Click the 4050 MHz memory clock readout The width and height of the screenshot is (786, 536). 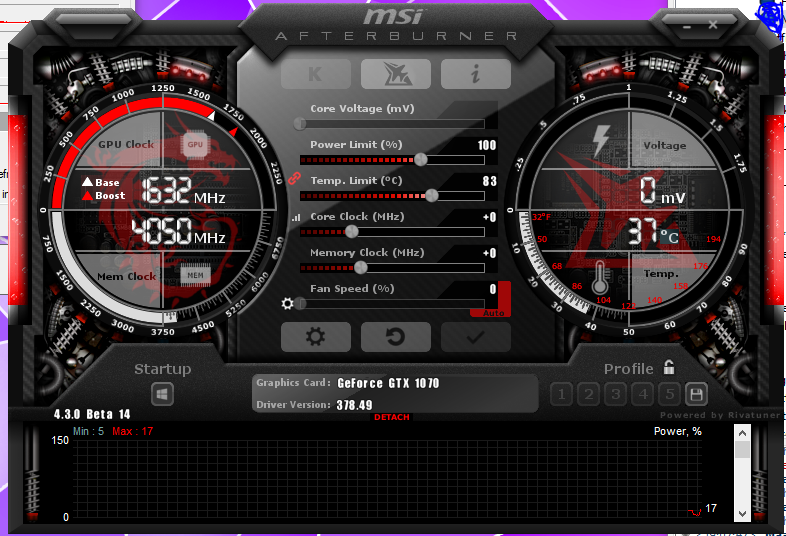(178, 231)
